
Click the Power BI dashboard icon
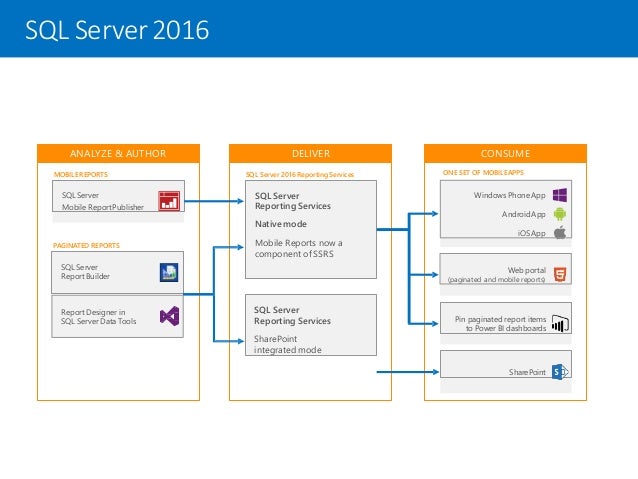pos(560,324)
